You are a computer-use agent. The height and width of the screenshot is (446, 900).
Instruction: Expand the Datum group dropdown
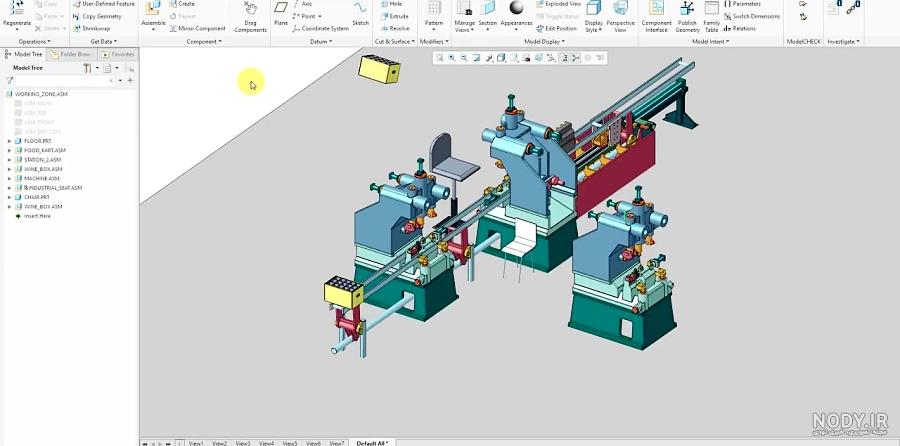(321, 41)
